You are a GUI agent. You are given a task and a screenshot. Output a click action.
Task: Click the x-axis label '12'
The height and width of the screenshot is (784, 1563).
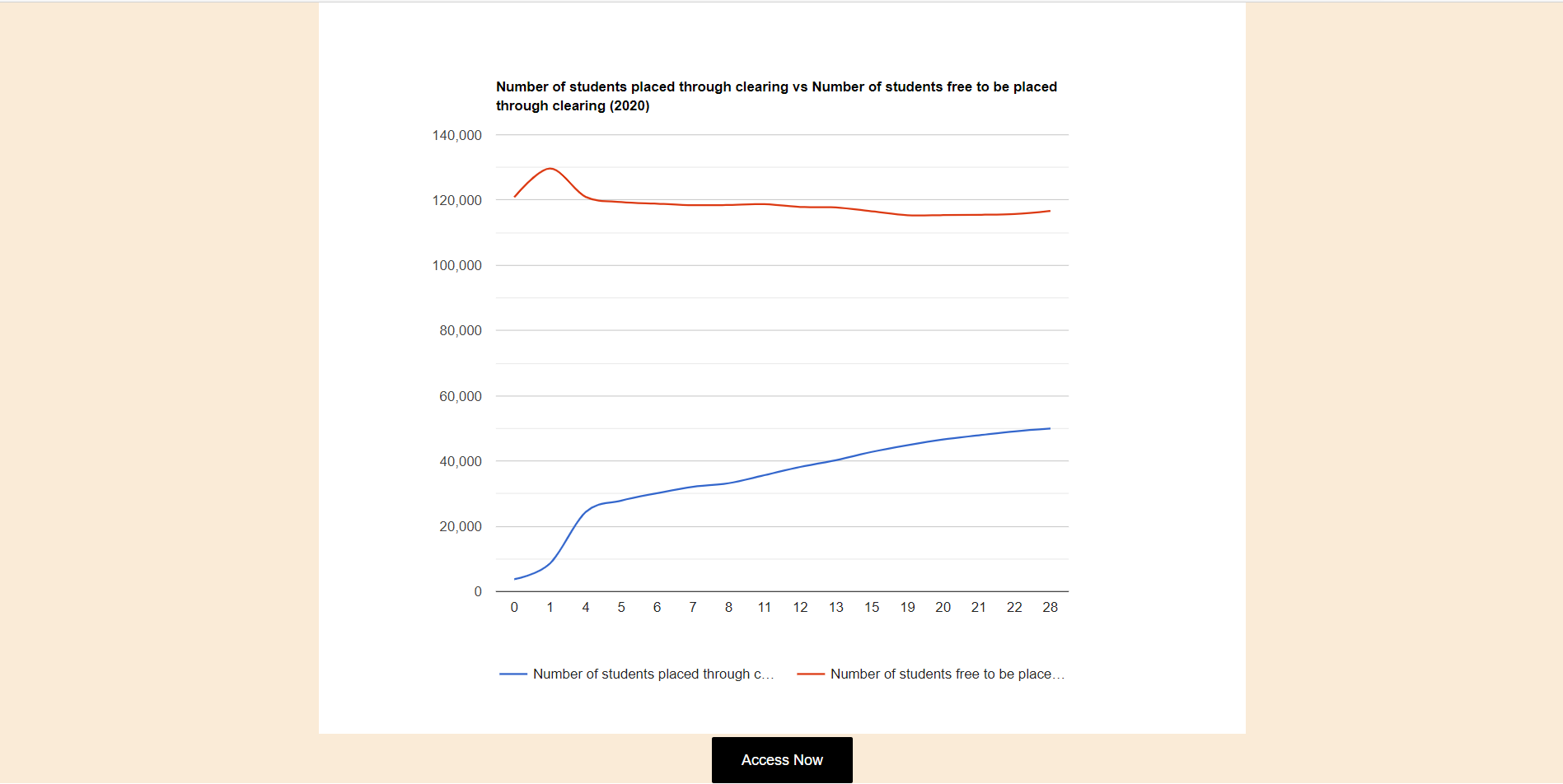[800, 607]
